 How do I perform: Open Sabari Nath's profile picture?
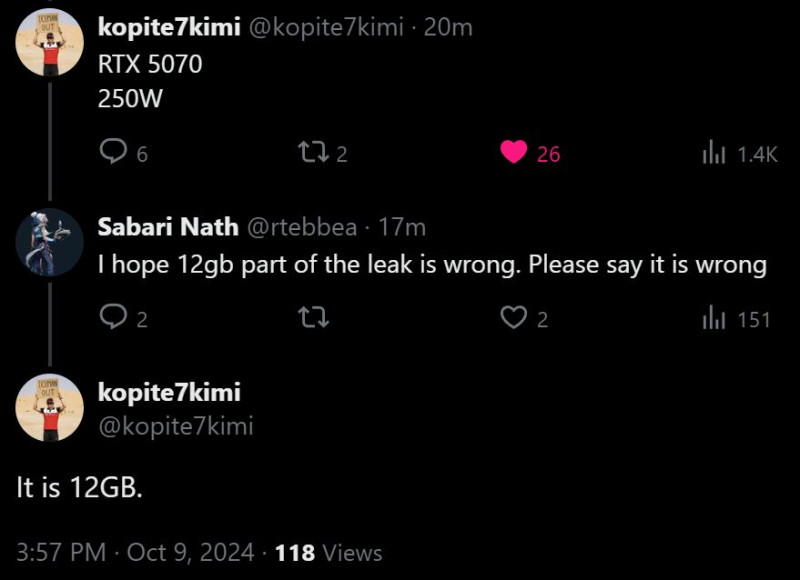[x=49, y=241]
